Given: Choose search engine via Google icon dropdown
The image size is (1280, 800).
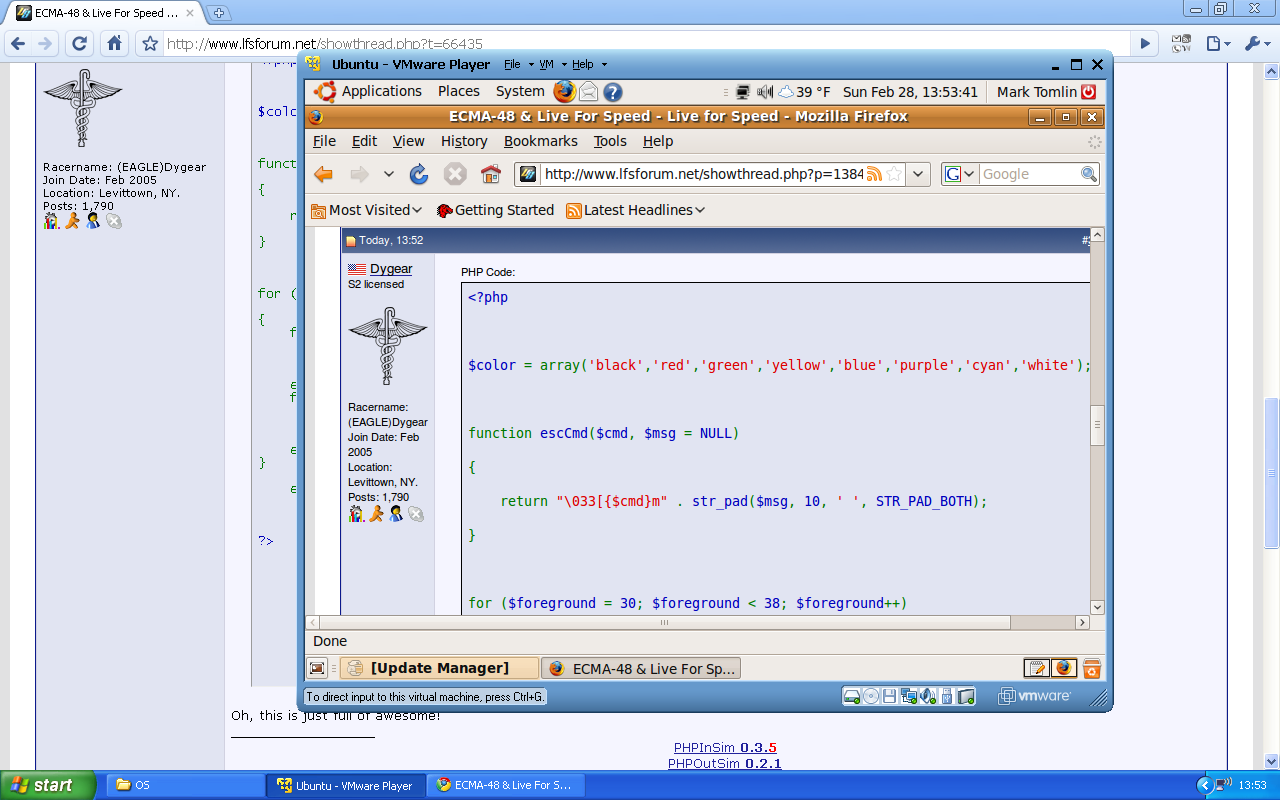Looking at the screenshot, I should pos(960,174).
